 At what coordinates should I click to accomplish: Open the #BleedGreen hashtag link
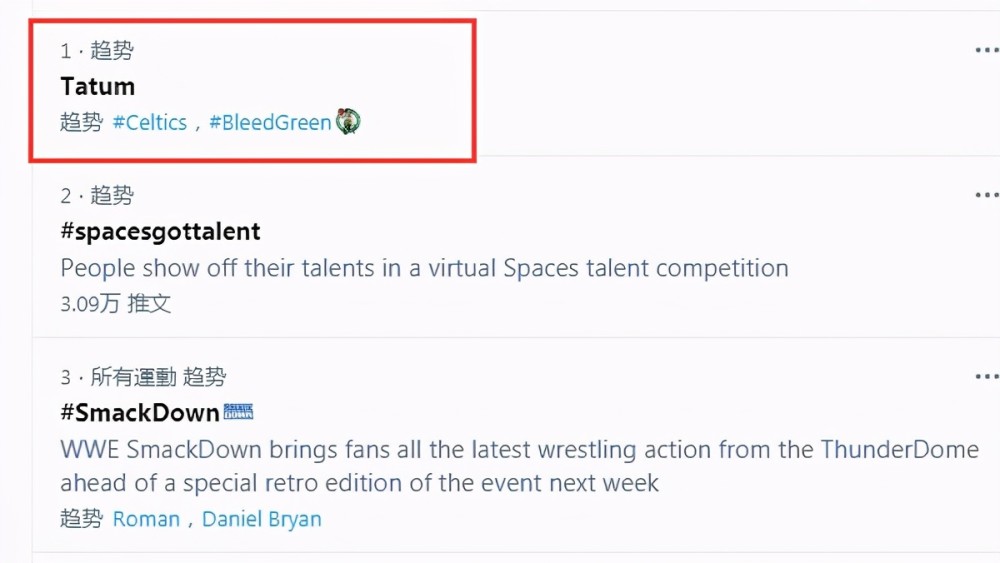pyautogui.click(x=270, y=122)
